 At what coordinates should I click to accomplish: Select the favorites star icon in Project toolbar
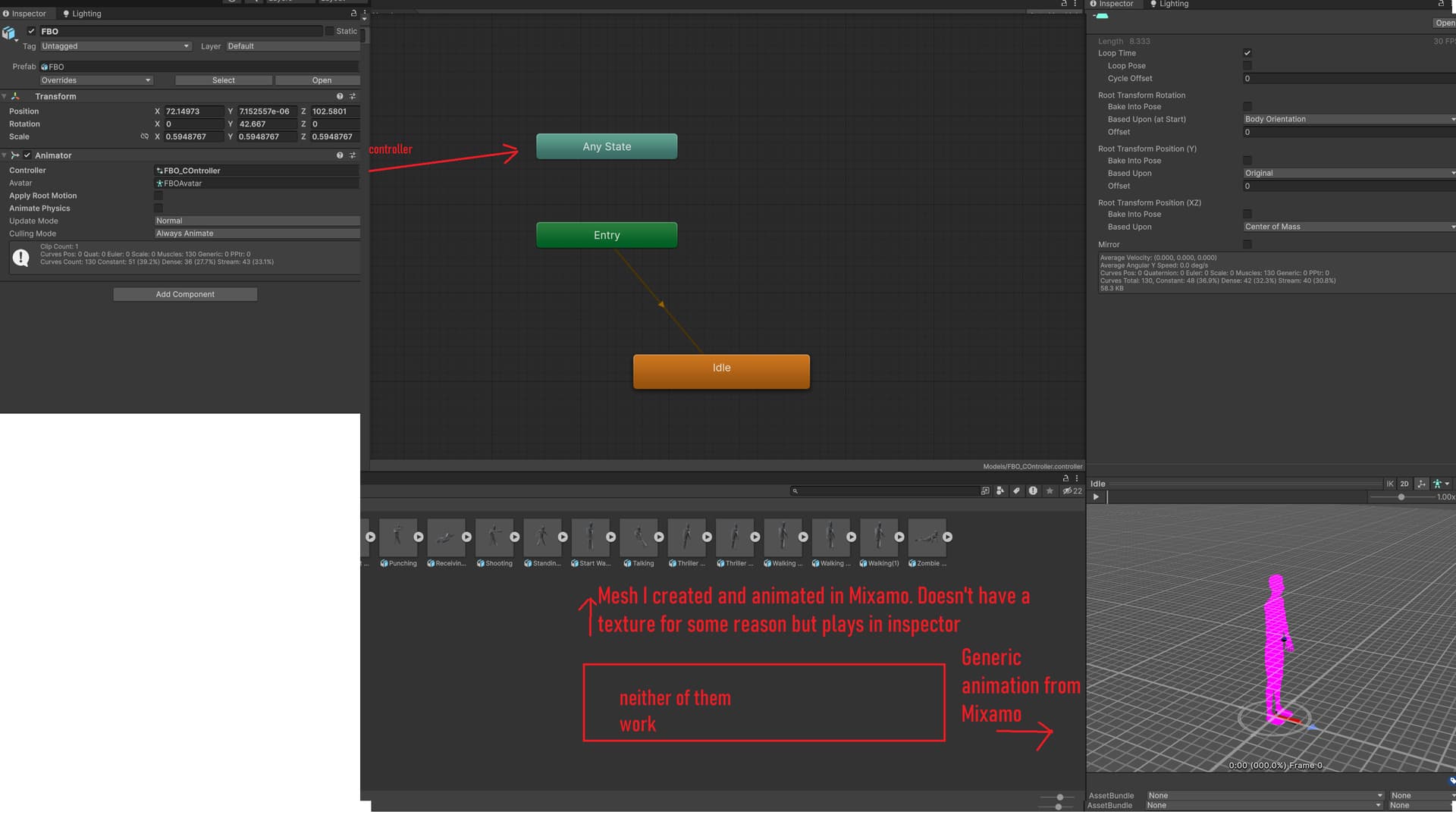coord(1050,490)
